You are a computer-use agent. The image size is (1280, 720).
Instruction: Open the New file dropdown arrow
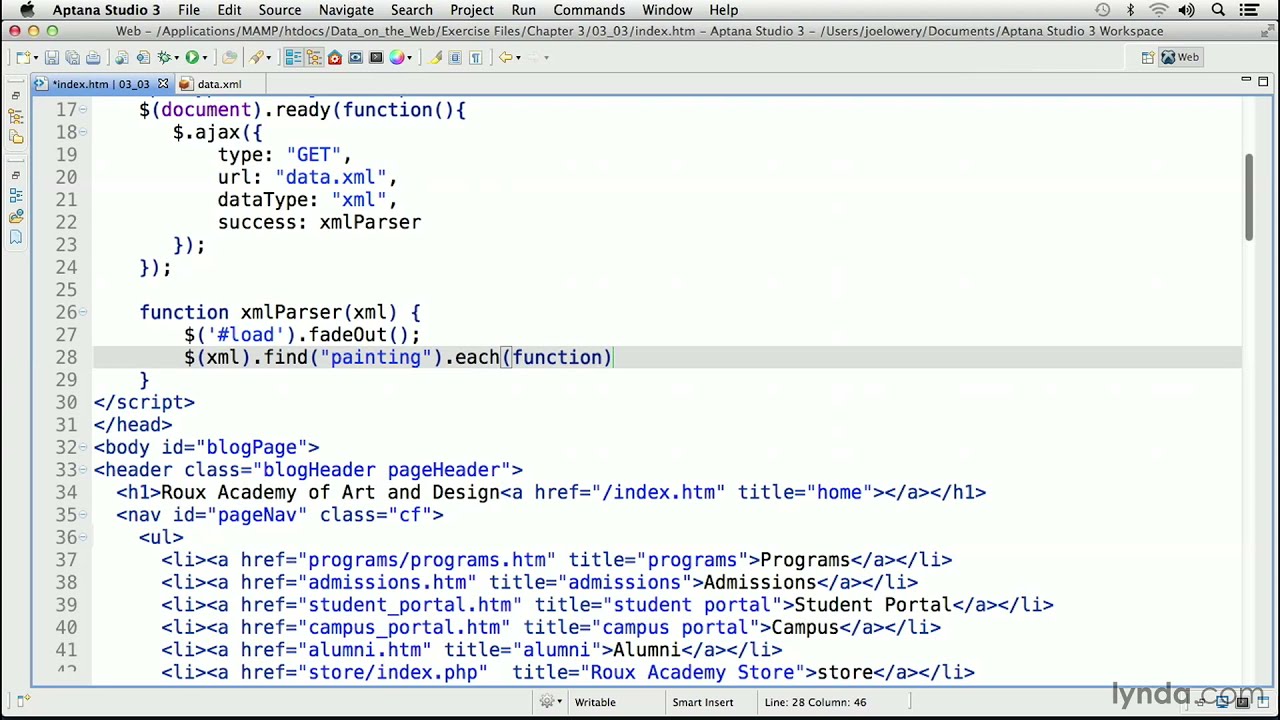(x=35, y=58)
